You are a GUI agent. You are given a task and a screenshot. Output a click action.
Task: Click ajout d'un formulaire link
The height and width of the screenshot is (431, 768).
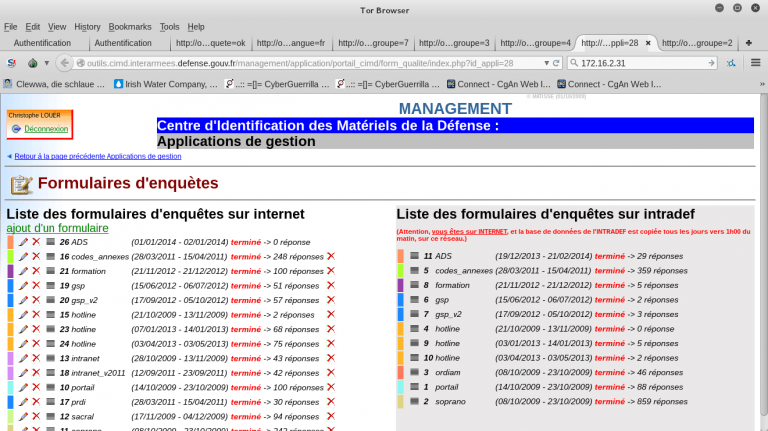coord(57,228)
